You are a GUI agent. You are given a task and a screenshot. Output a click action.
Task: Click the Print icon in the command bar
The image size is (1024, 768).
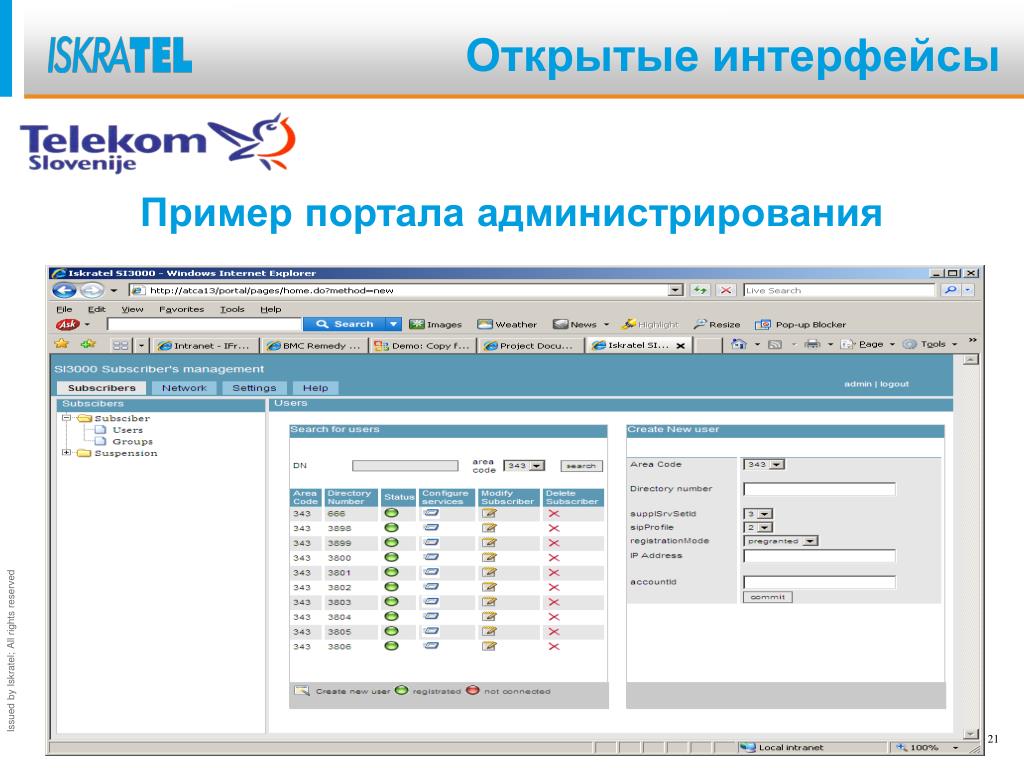pyautogui.click(x=812, y=344)
